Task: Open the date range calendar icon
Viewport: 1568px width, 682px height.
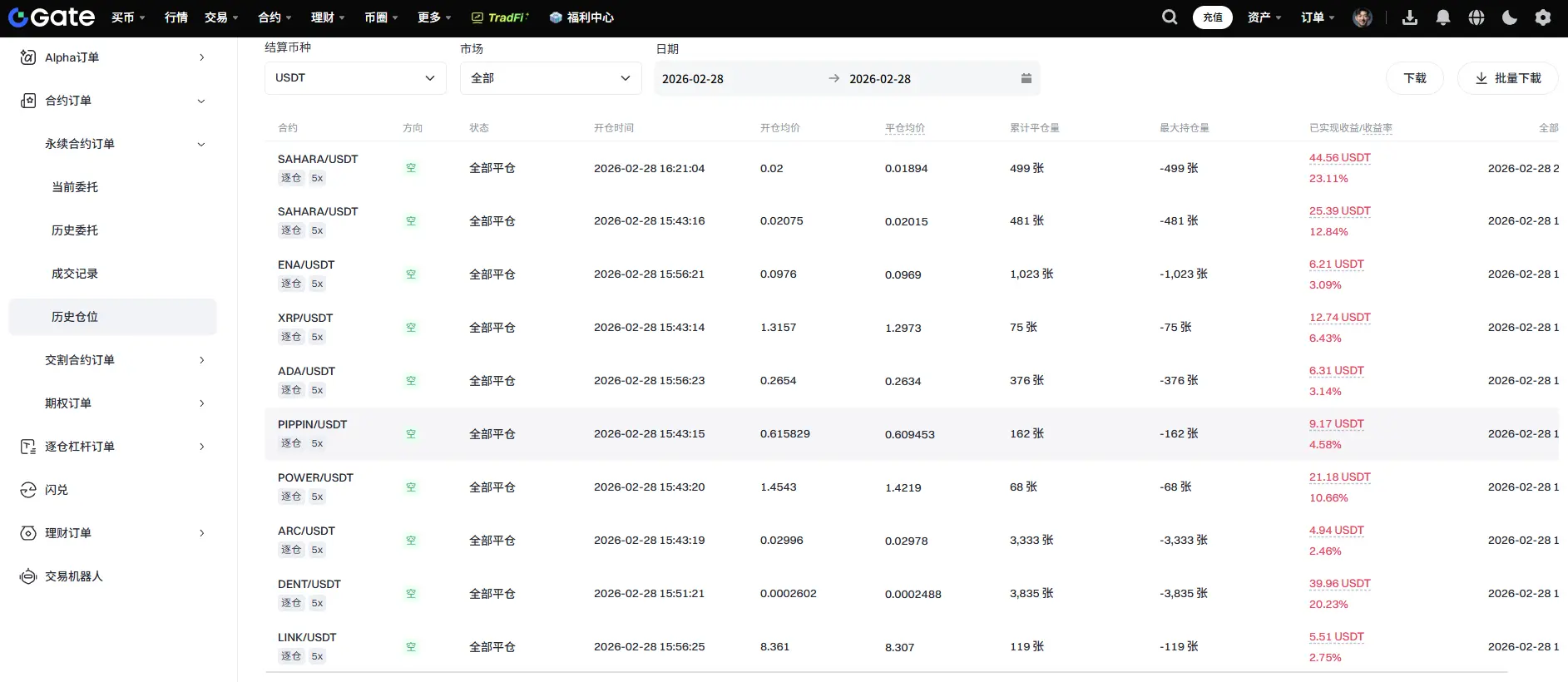Action: tap(1026, 78)
